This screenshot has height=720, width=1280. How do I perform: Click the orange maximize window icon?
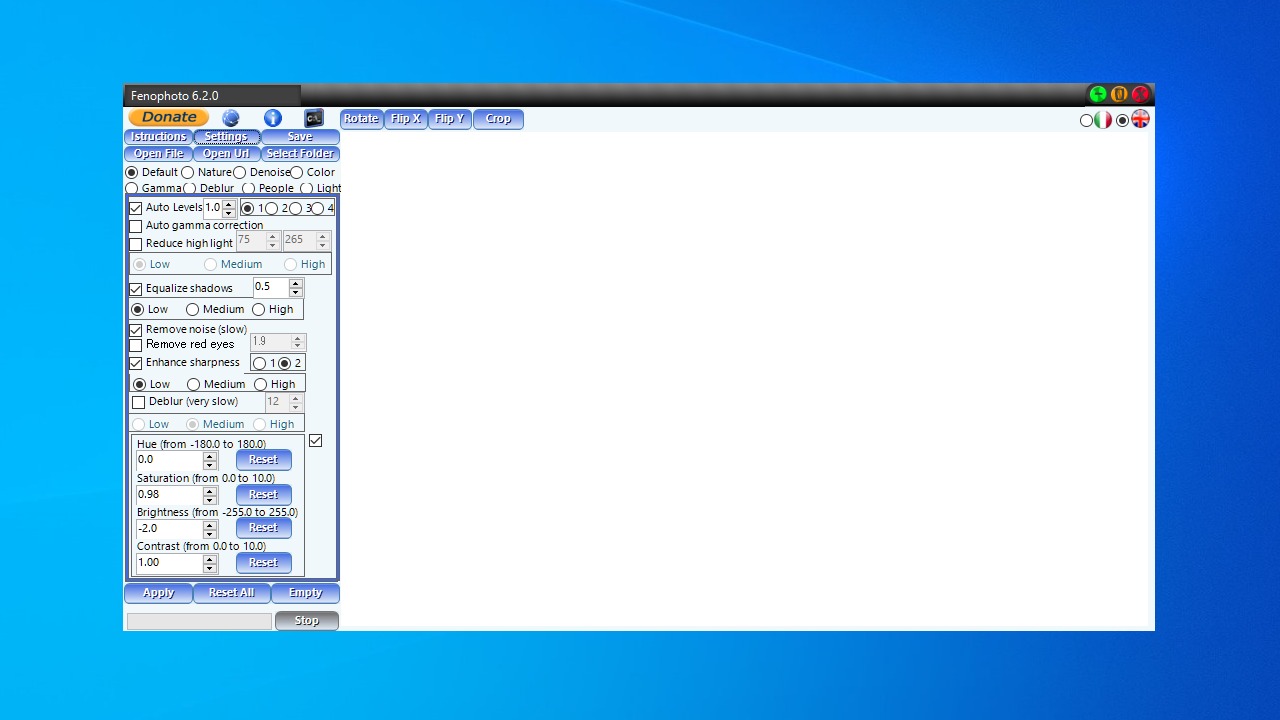1119,95
